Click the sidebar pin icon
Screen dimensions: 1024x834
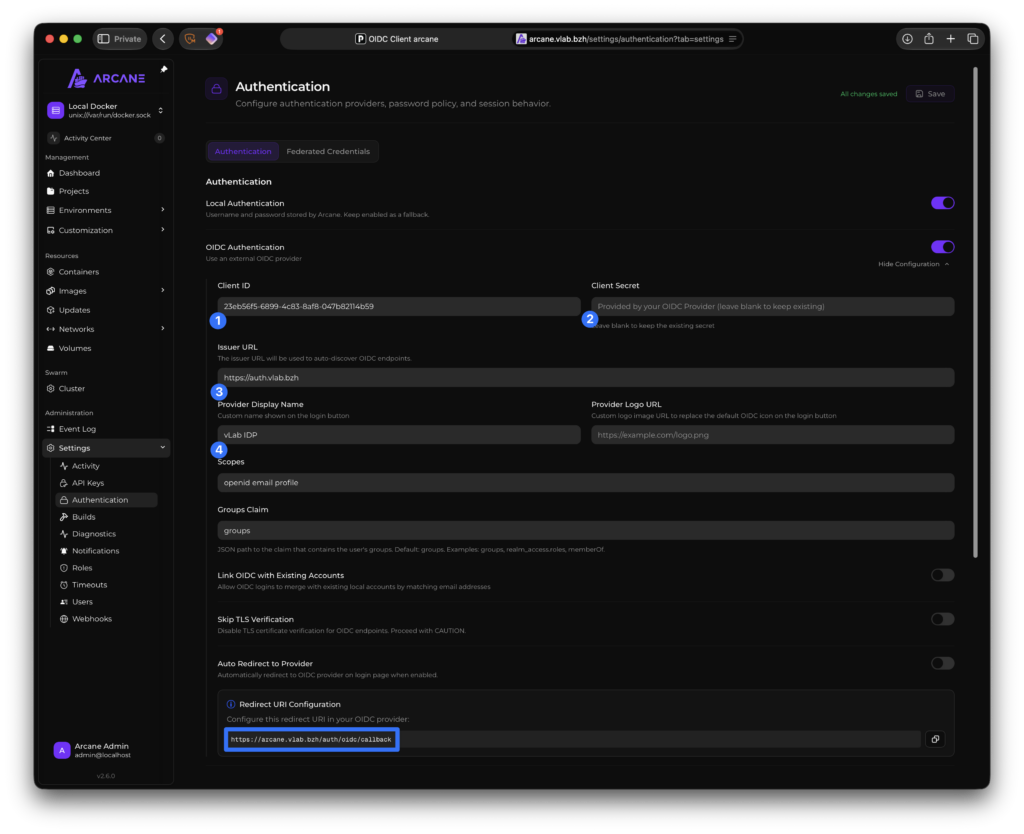164,69
